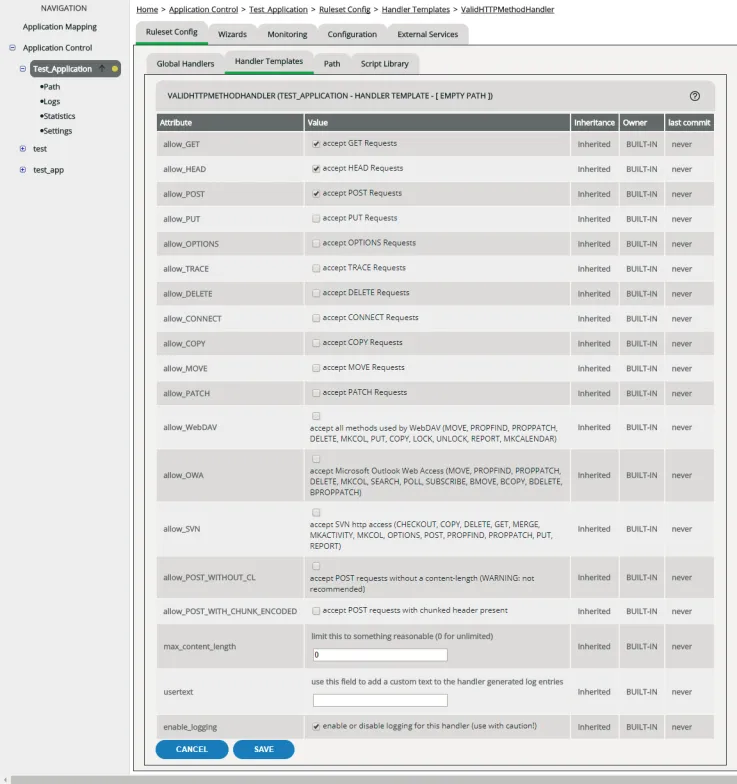Enable accept OPTIONS Requests checkbox
The width and height of the screenshot is (737, 784).
(x=316, y=244)
